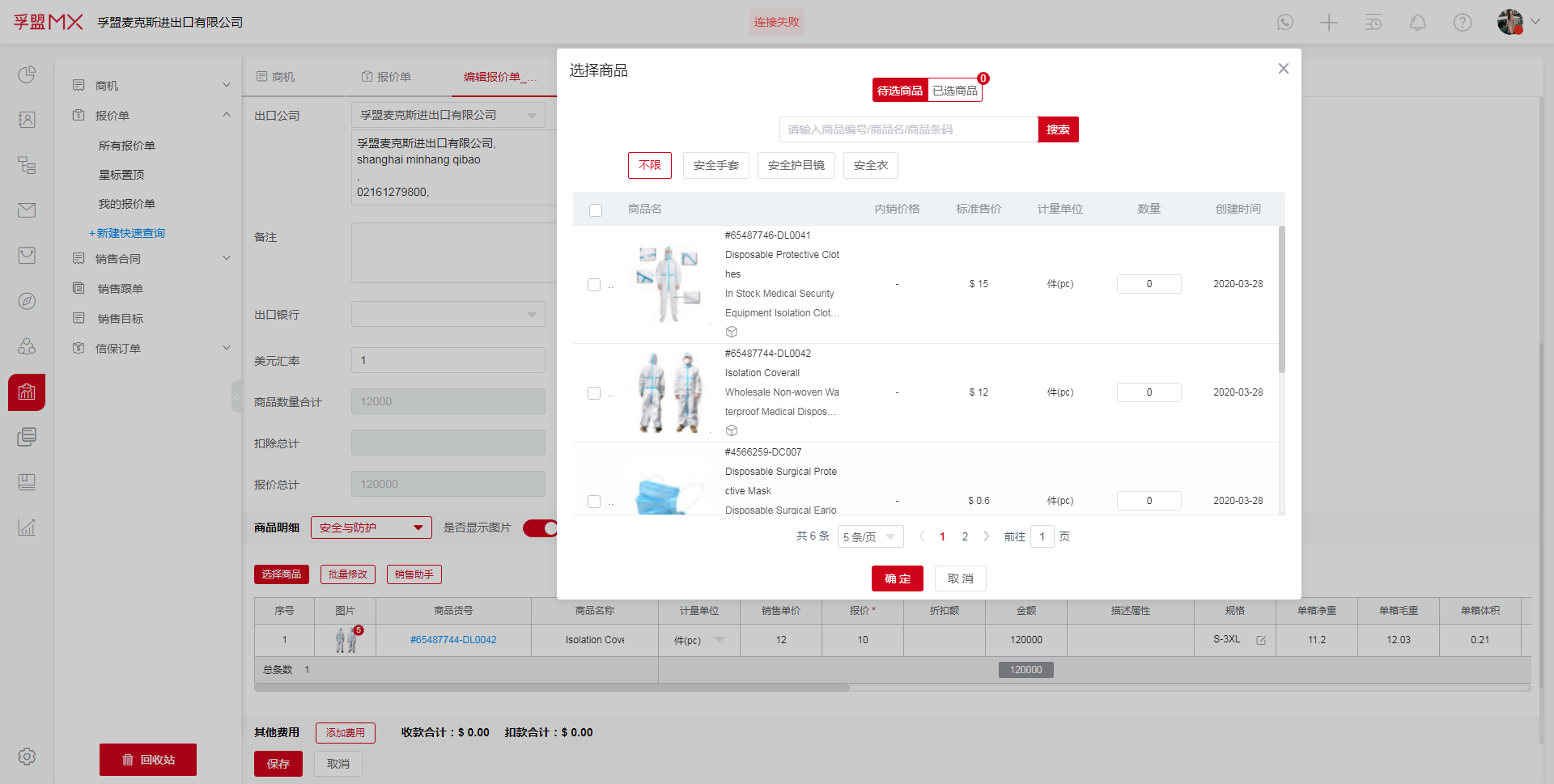Image resolution: width=1554 pixels, height=784 pixels.
Task: Check the box for product #65487746-DL0041
Action: [x=594, y=285]
